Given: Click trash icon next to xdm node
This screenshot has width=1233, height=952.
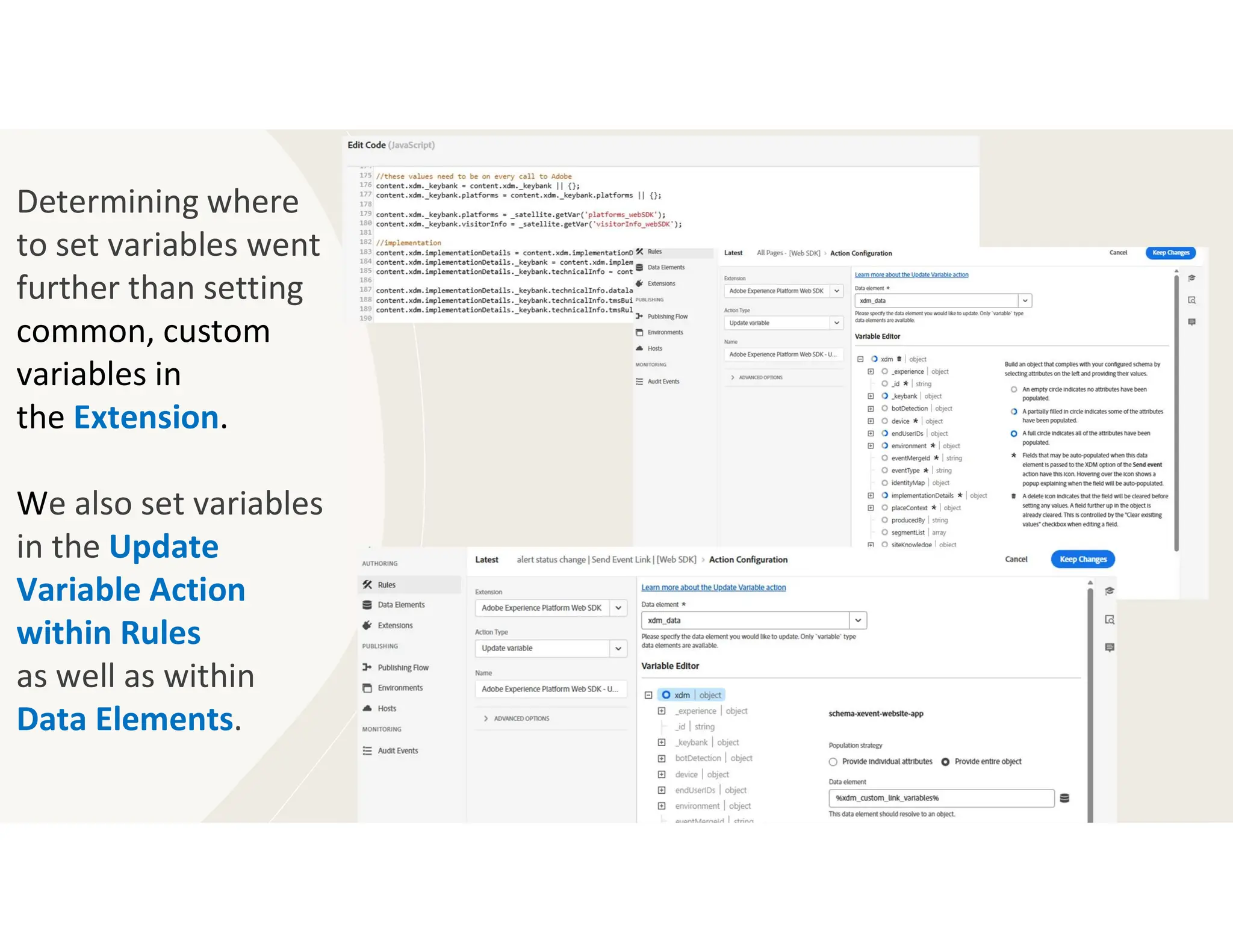Looking at the screenshot, I should 899,359.
